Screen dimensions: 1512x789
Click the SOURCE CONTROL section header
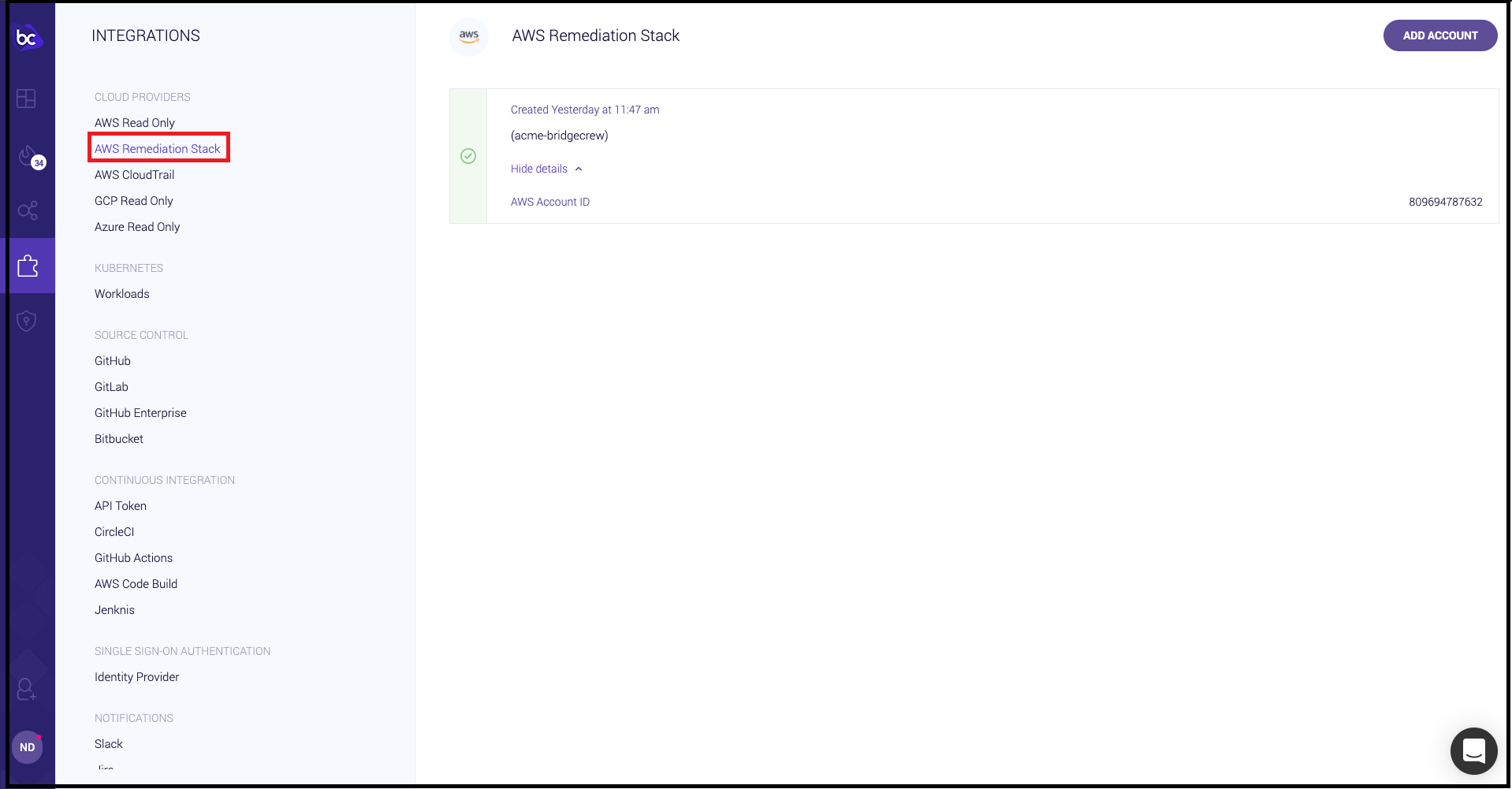click(142, 335)
